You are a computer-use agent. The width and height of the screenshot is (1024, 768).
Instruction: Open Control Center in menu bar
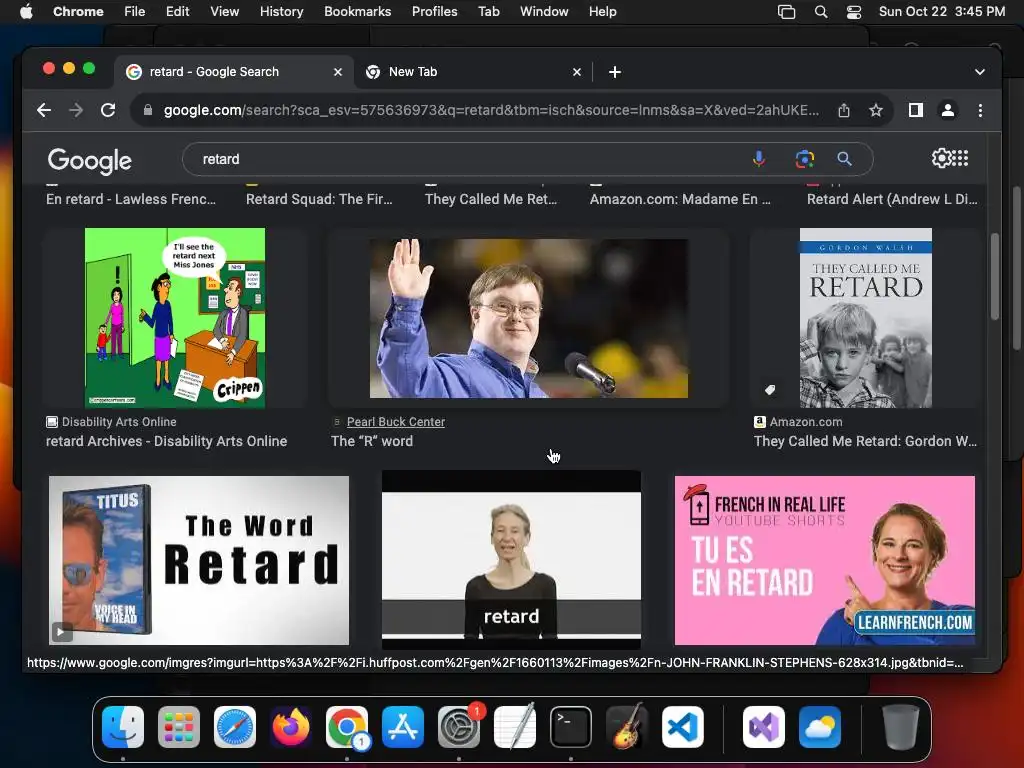click(x=854, y=12)
